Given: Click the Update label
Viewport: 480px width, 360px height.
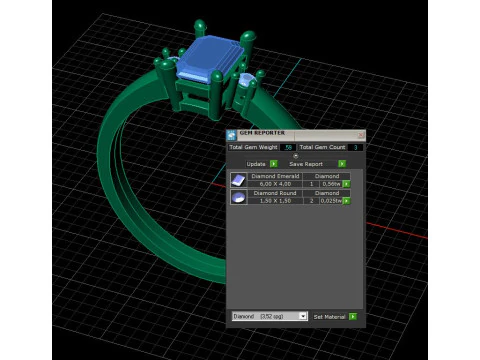Looking at the screenshot, I should 256,164.
